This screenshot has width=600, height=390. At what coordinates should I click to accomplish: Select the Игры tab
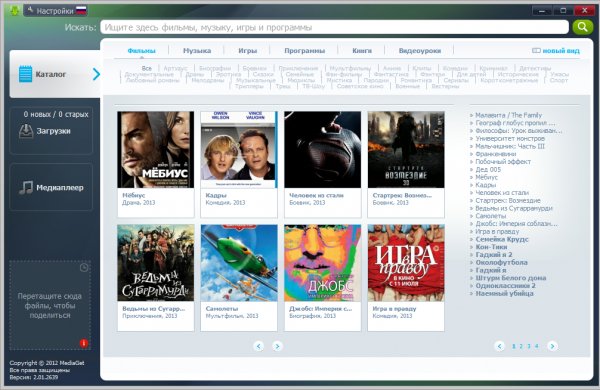(x=248, y=51)
